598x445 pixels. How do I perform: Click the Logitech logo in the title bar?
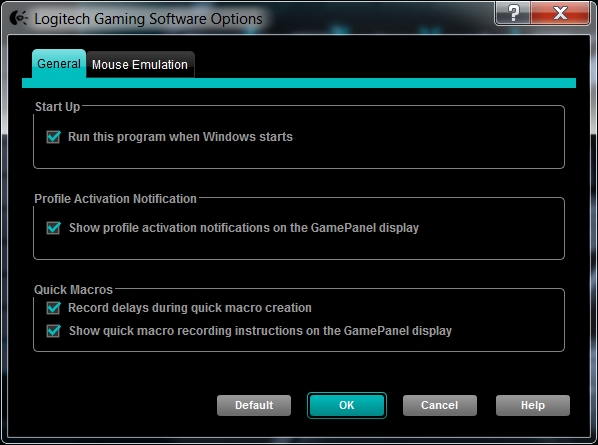coord(19,18)
